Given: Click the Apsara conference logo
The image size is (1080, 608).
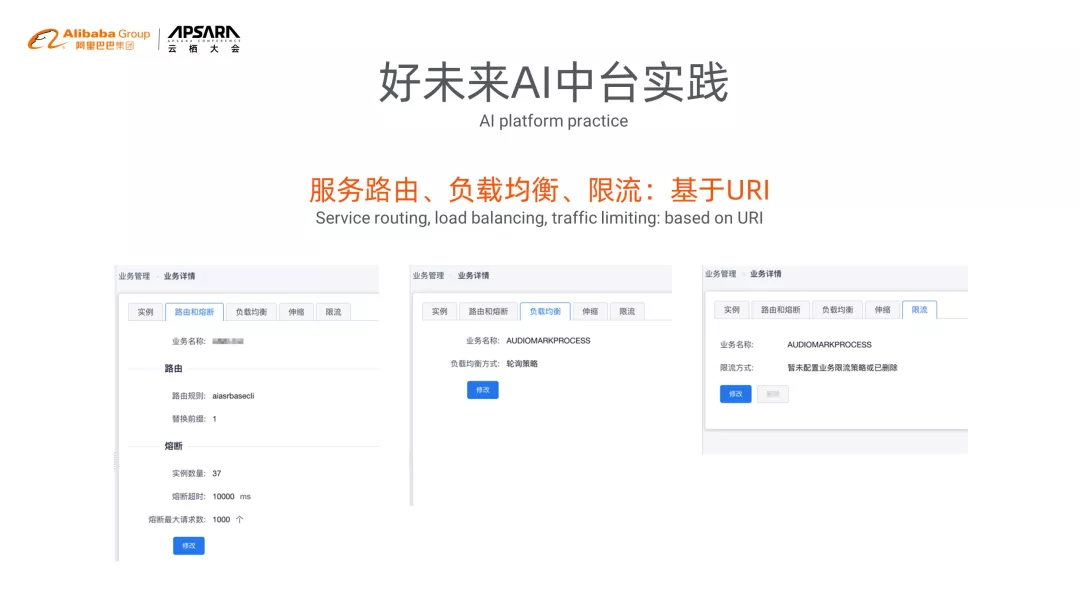Looking at the screenshot, I should (x=204, y=39).
